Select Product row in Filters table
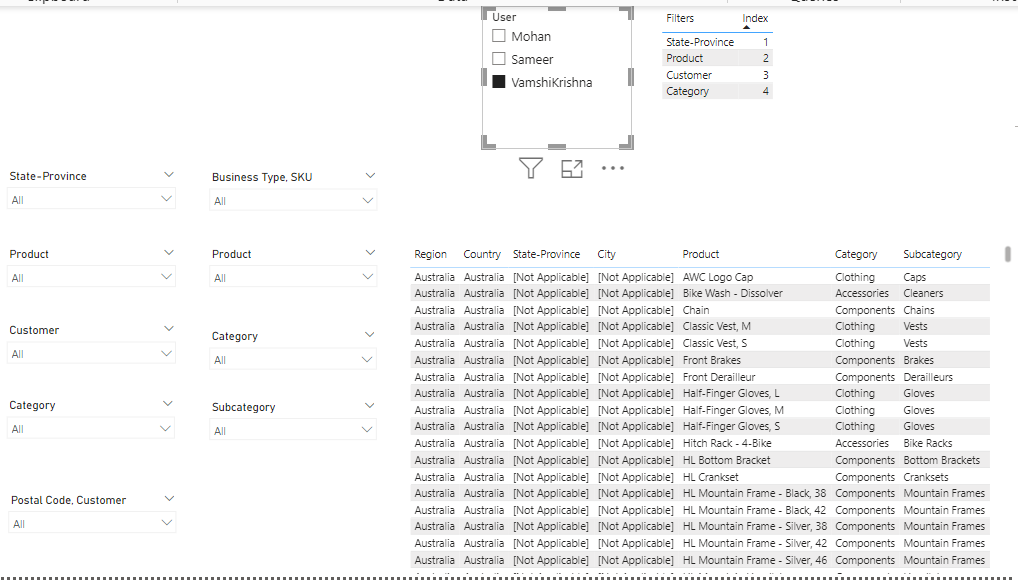This screenshot has height=583, width=1018. click(x=717, y=58)
